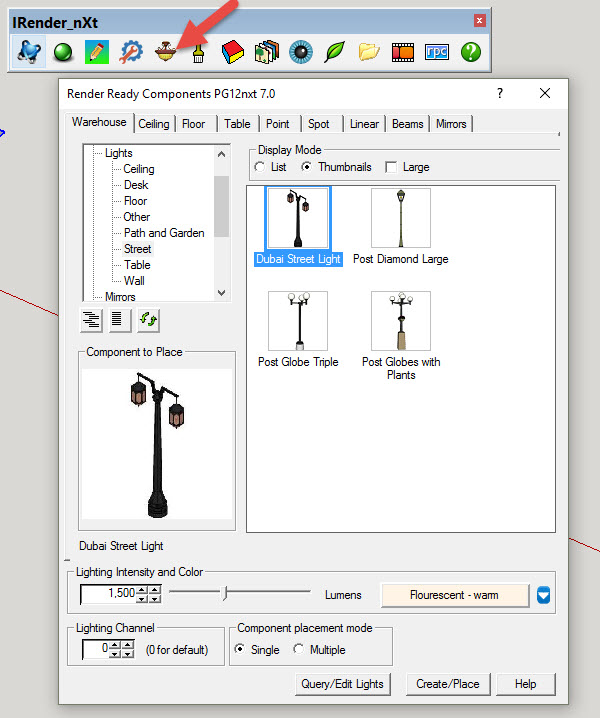The height and width of the screenshot is (718, 600).
Task: Click the Lumens intensity slider handle
Action: click(x=224, y=593)
